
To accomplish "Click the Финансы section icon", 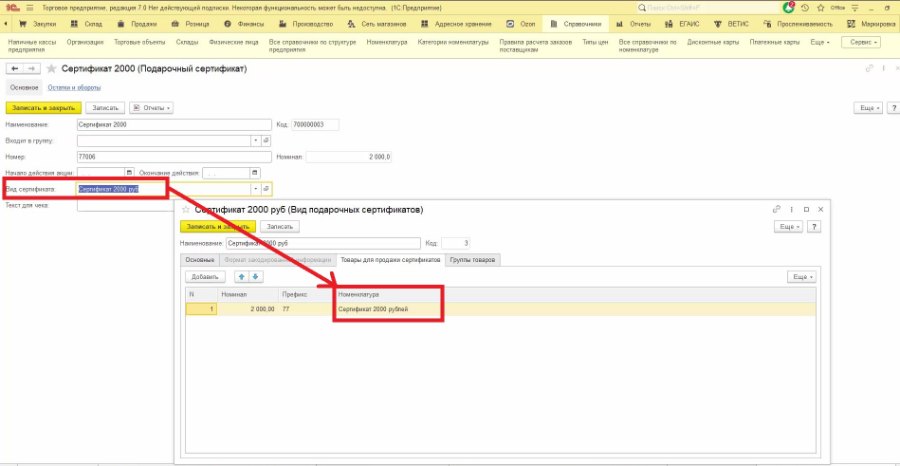I will (227, 24).
